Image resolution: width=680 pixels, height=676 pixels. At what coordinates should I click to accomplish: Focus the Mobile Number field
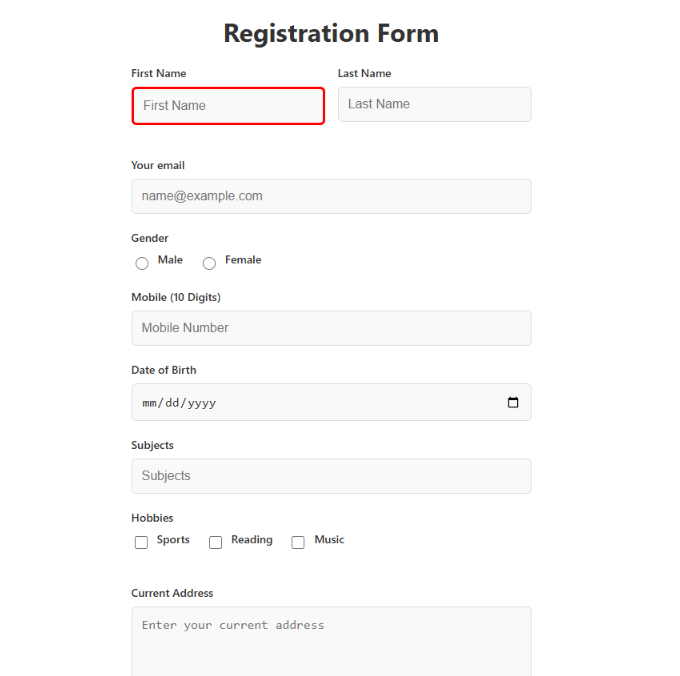pos(331,328)
